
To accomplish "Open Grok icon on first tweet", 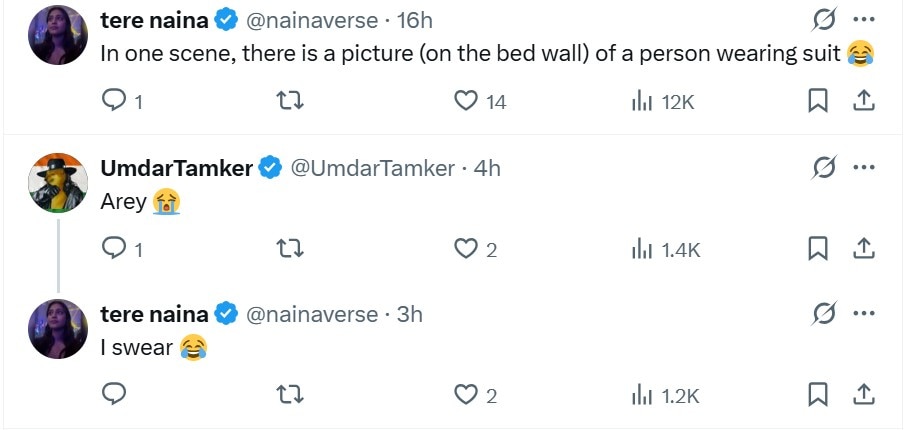I will [x=825, y=19].
